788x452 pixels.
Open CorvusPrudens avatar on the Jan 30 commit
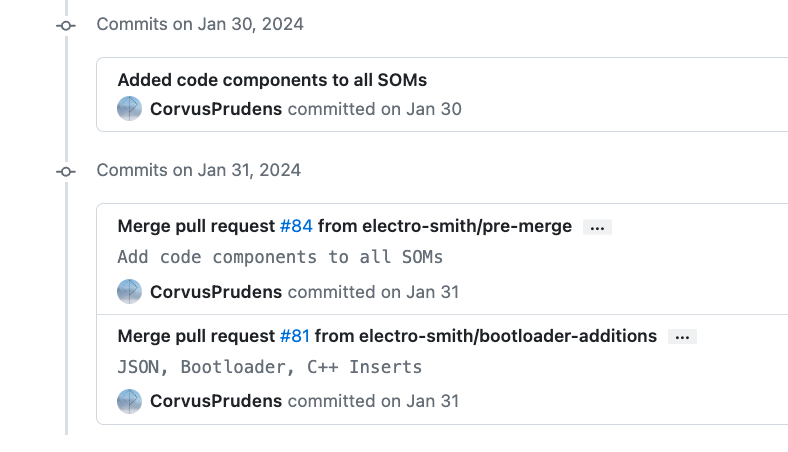(130, 109)
